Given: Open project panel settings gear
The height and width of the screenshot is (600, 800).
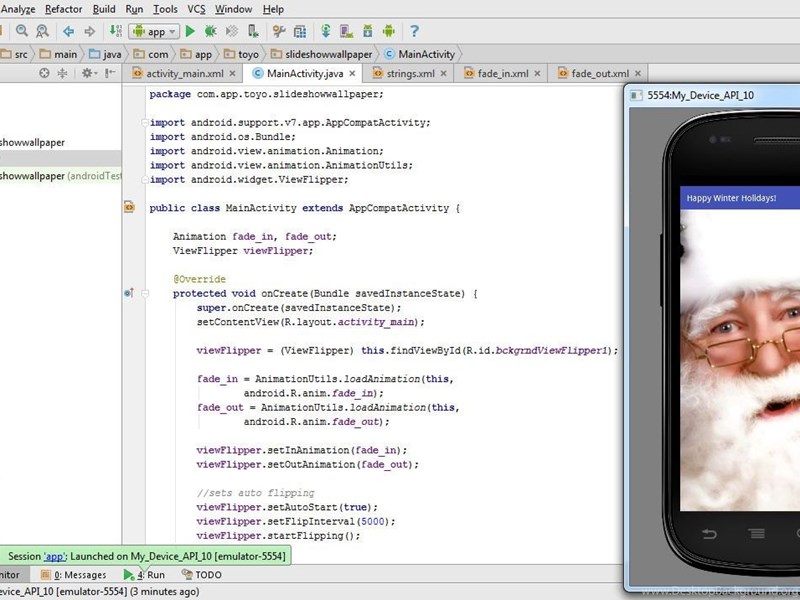Looking at the screenshot, I should (x=88, y=73).
